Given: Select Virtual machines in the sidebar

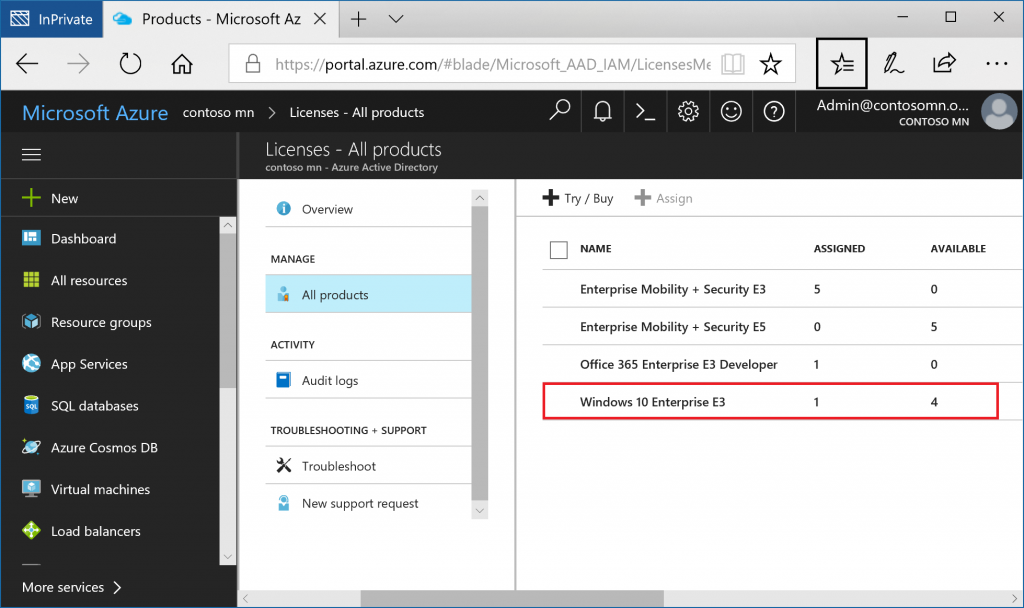Looking at the screenshot, I should (97, 489).
